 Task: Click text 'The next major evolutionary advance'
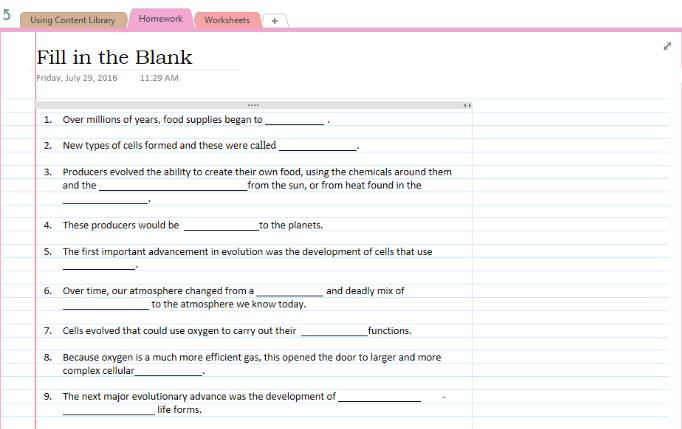point(145,396)
